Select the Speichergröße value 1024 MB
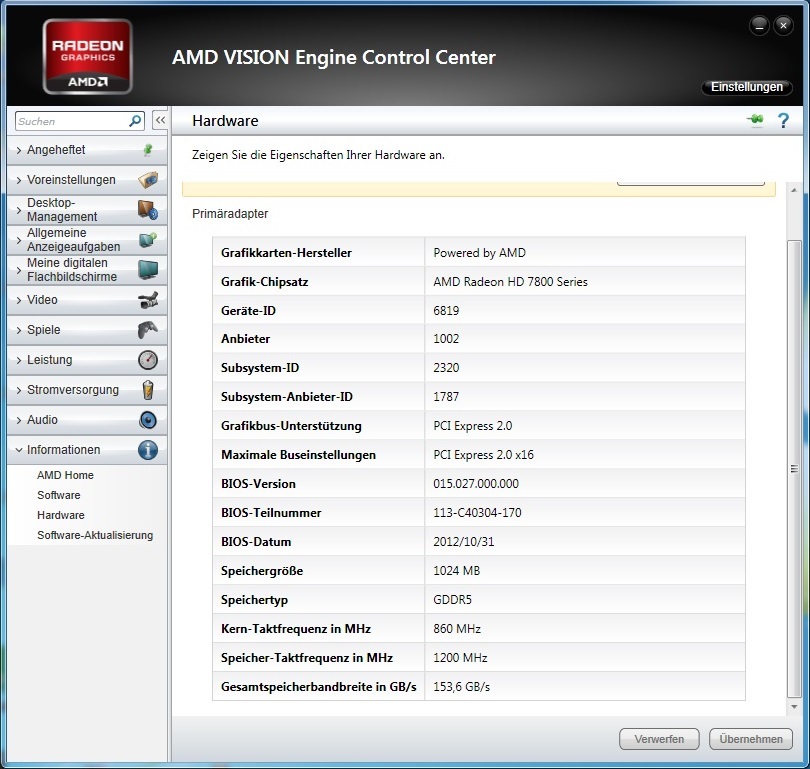 [x=457, y=571]
